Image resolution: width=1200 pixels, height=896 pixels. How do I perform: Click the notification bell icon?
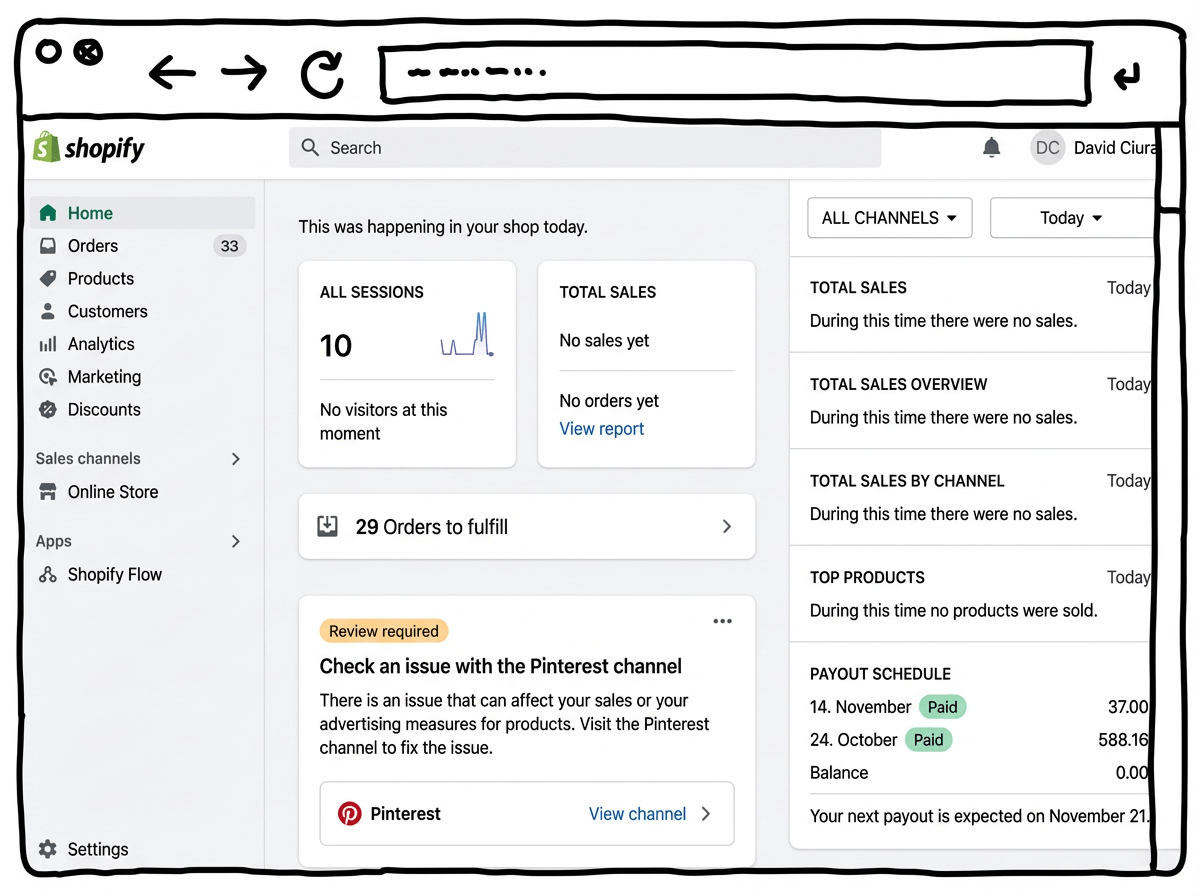coord(991,148)
